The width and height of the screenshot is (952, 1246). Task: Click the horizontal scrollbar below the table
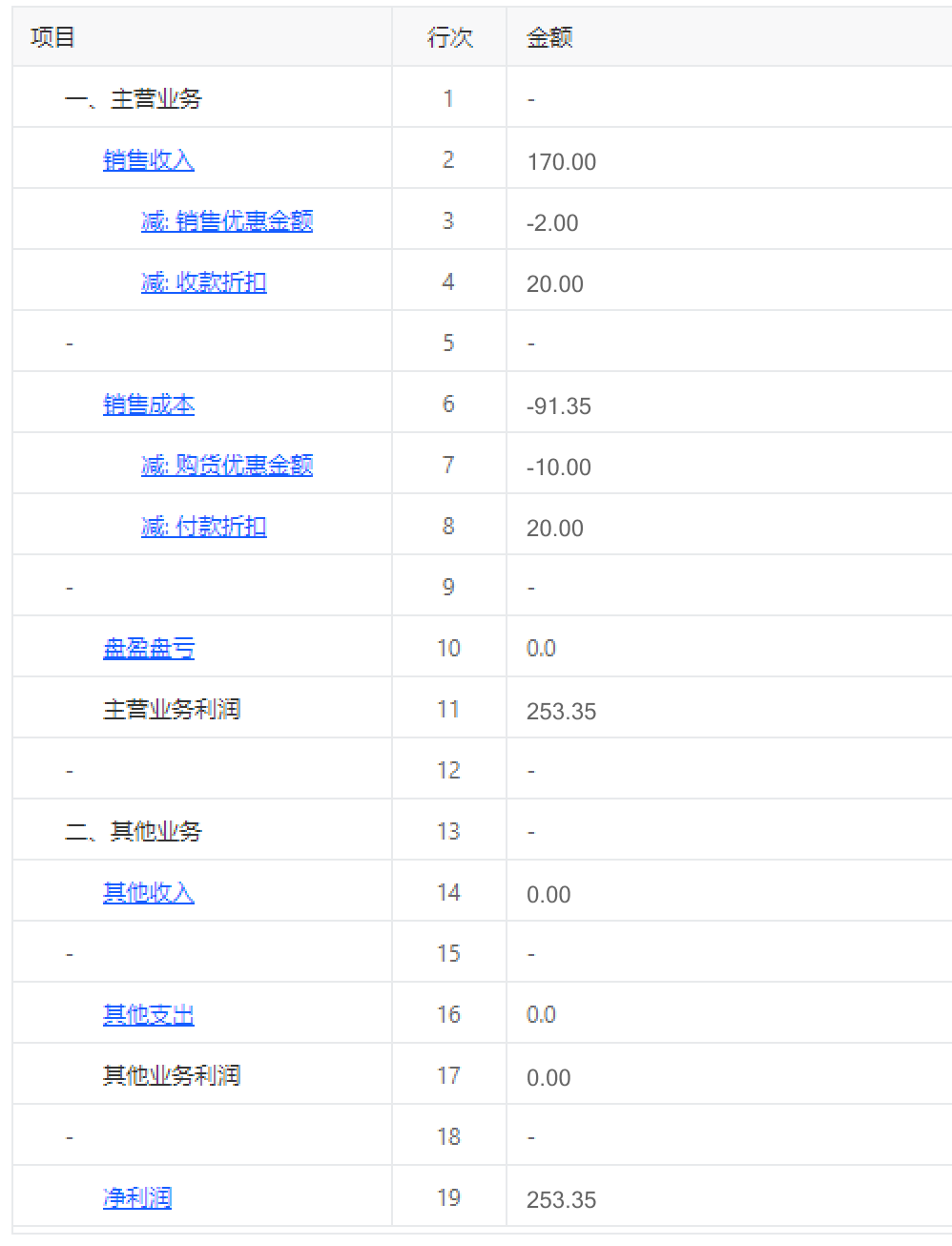476,1238
